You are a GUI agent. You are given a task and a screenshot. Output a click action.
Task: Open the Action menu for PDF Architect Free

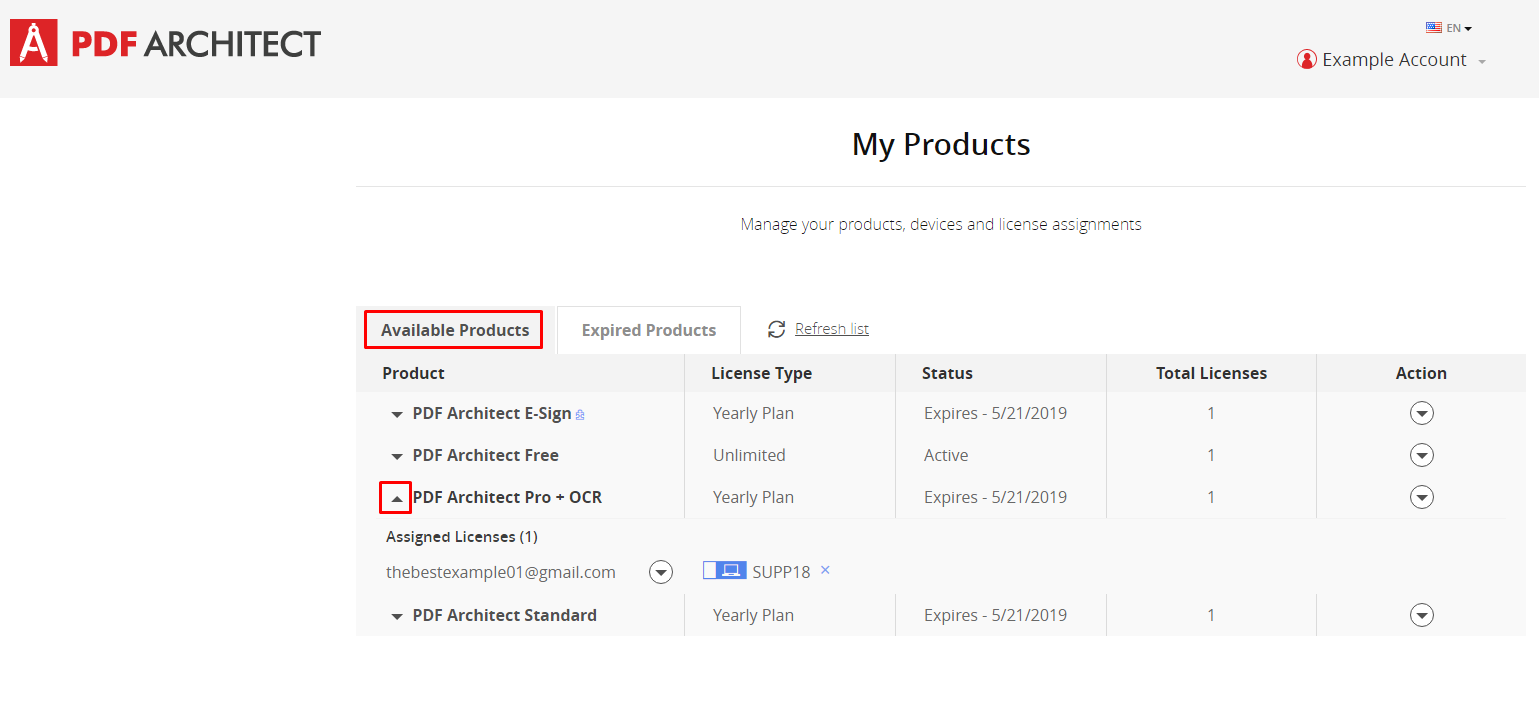coord(1421,455)
